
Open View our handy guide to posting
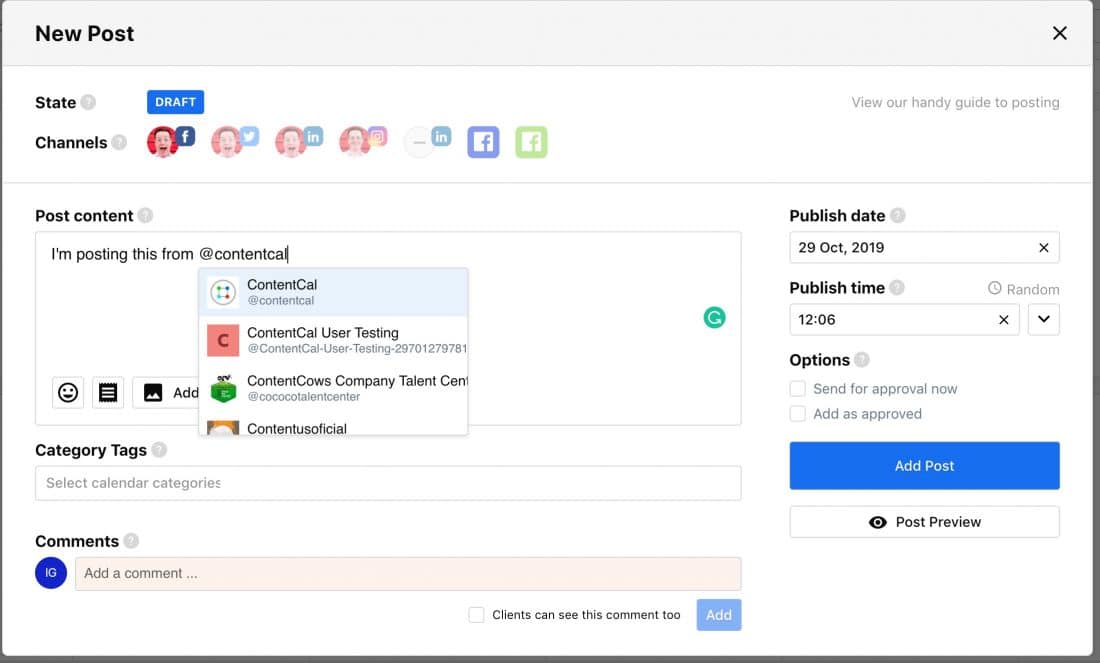[x=955, y=102]
